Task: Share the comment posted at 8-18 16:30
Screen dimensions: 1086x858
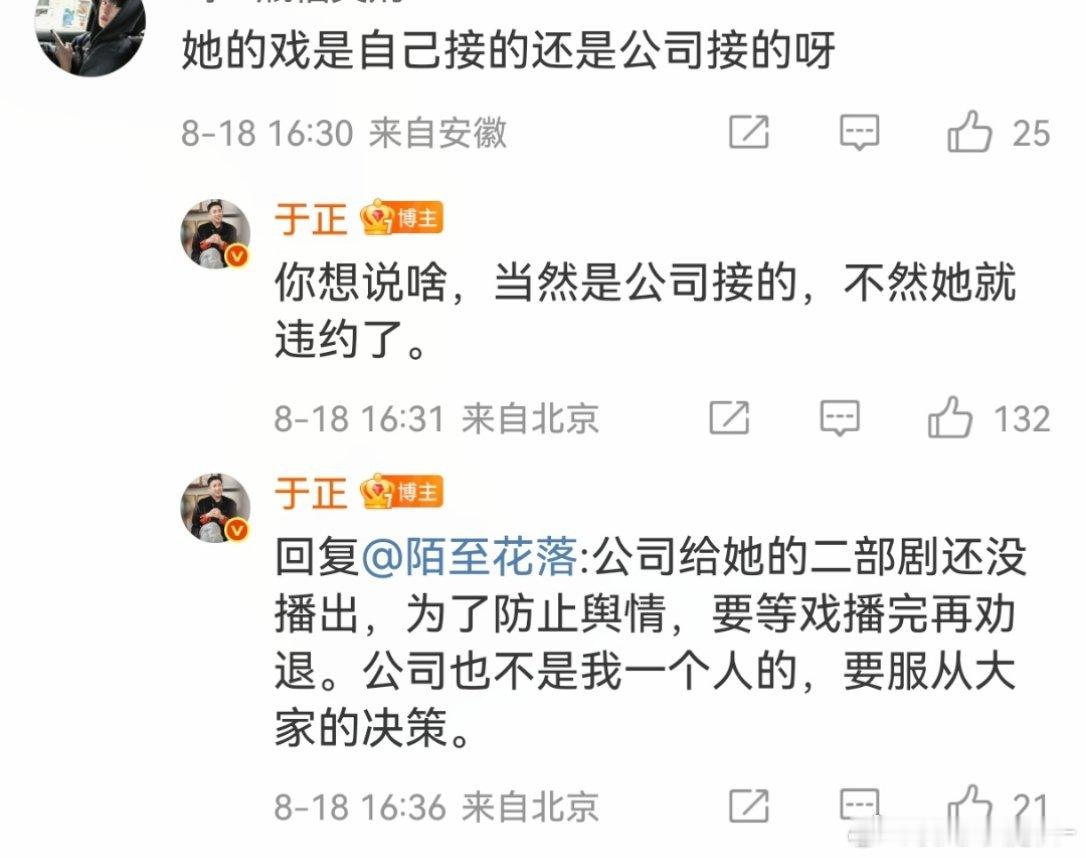Action: point(749,132)
